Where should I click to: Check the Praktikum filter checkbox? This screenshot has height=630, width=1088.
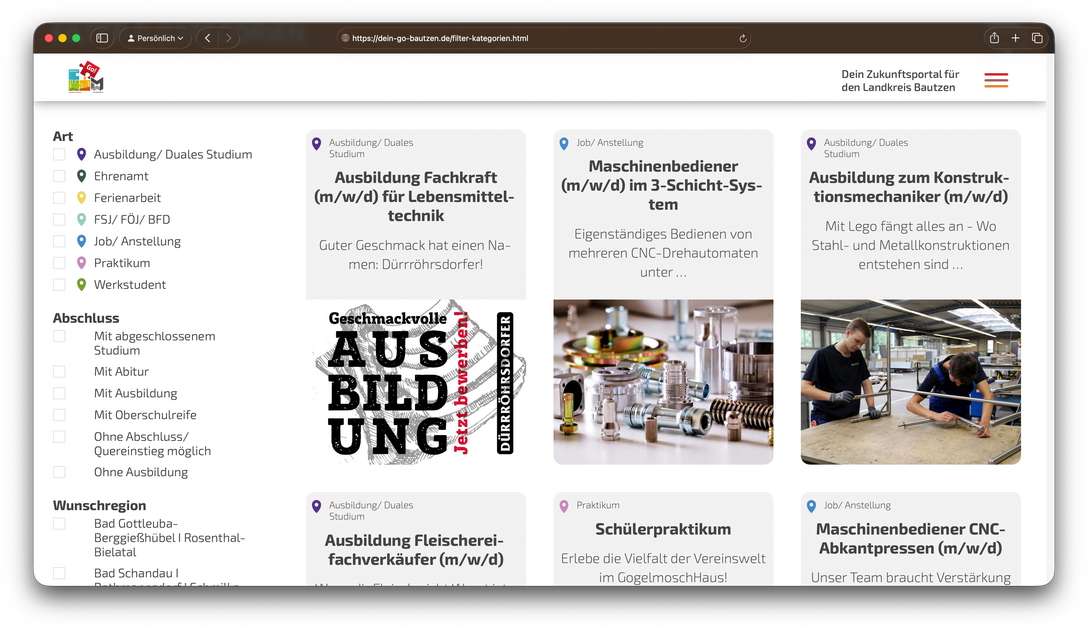point(59,263)
